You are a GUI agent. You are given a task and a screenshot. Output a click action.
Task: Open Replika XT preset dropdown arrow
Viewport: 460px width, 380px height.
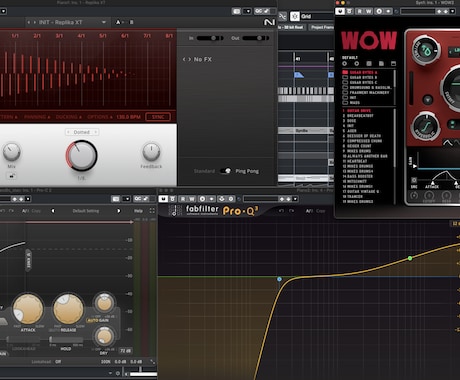pyautogui.click(x=104, y=22)
